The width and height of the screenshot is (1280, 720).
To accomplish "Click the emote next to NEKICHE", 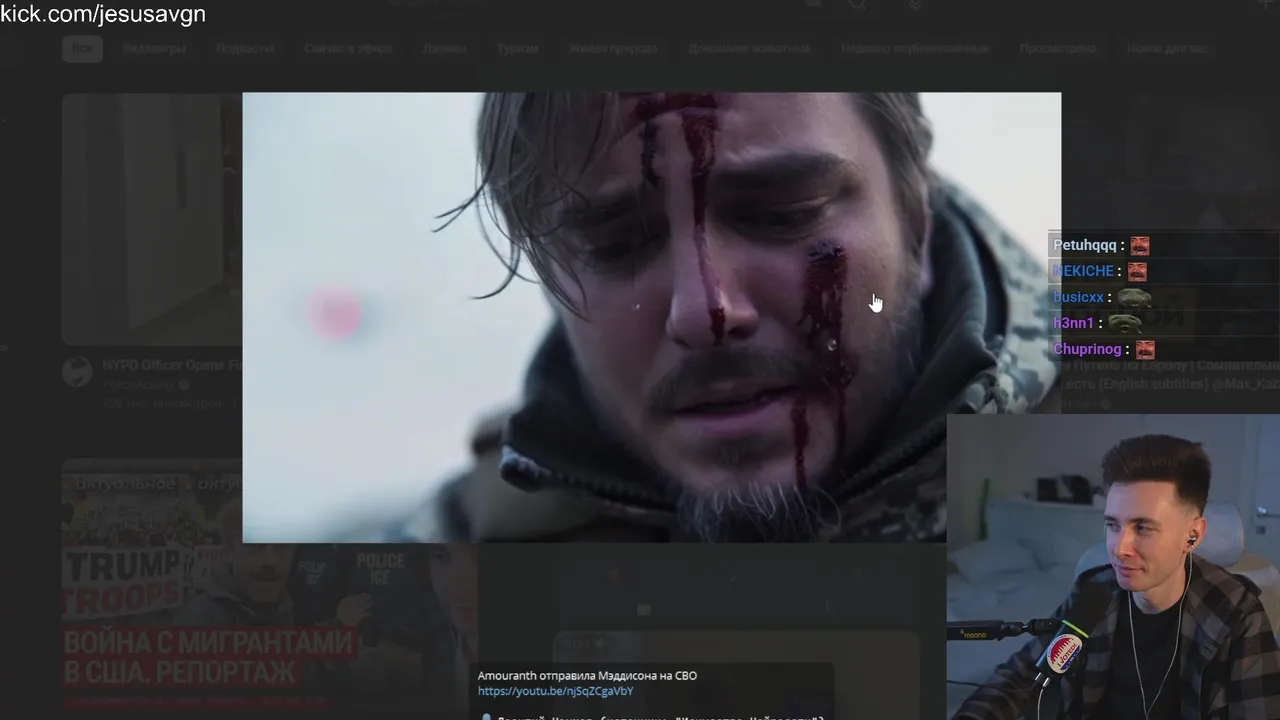I will coord(1137,271).
